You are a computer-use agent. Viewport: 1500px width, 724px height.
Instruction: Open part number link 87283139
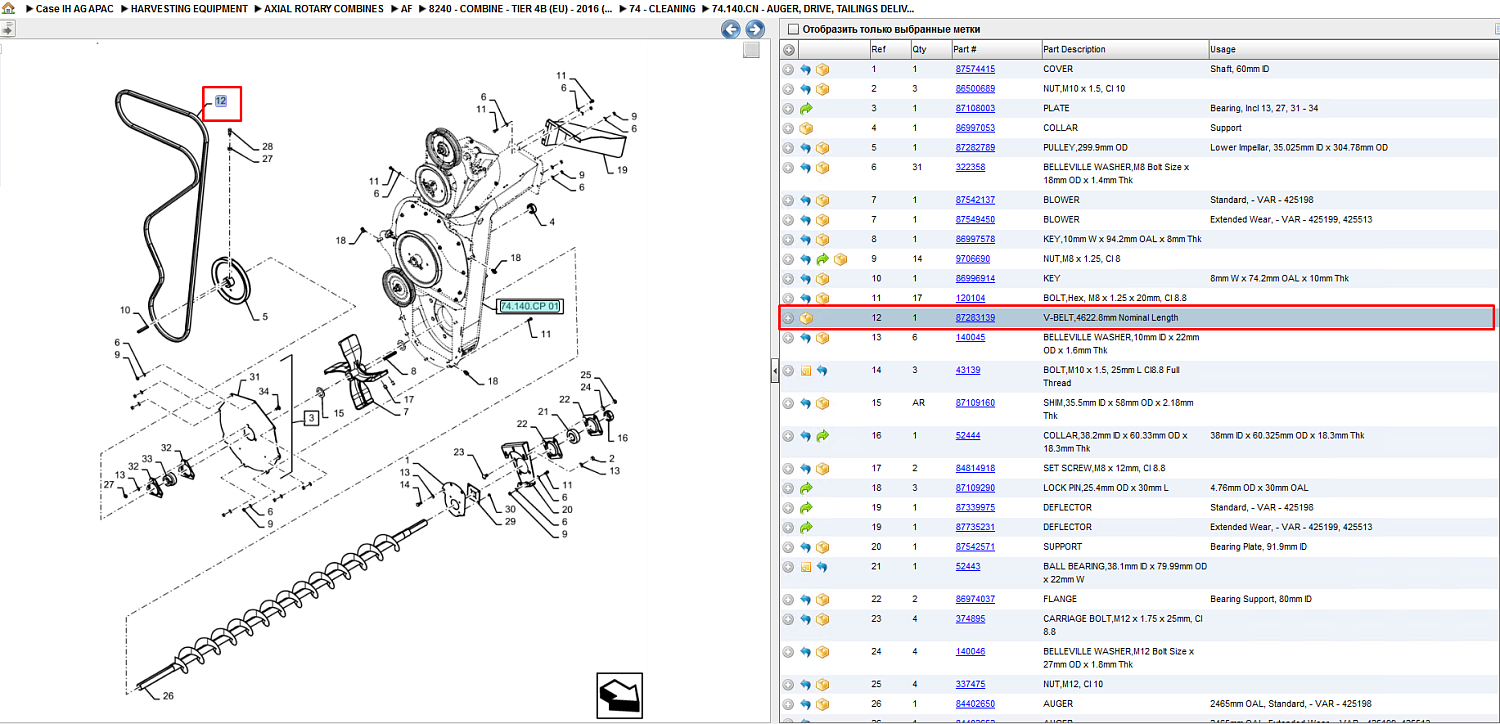975,318
